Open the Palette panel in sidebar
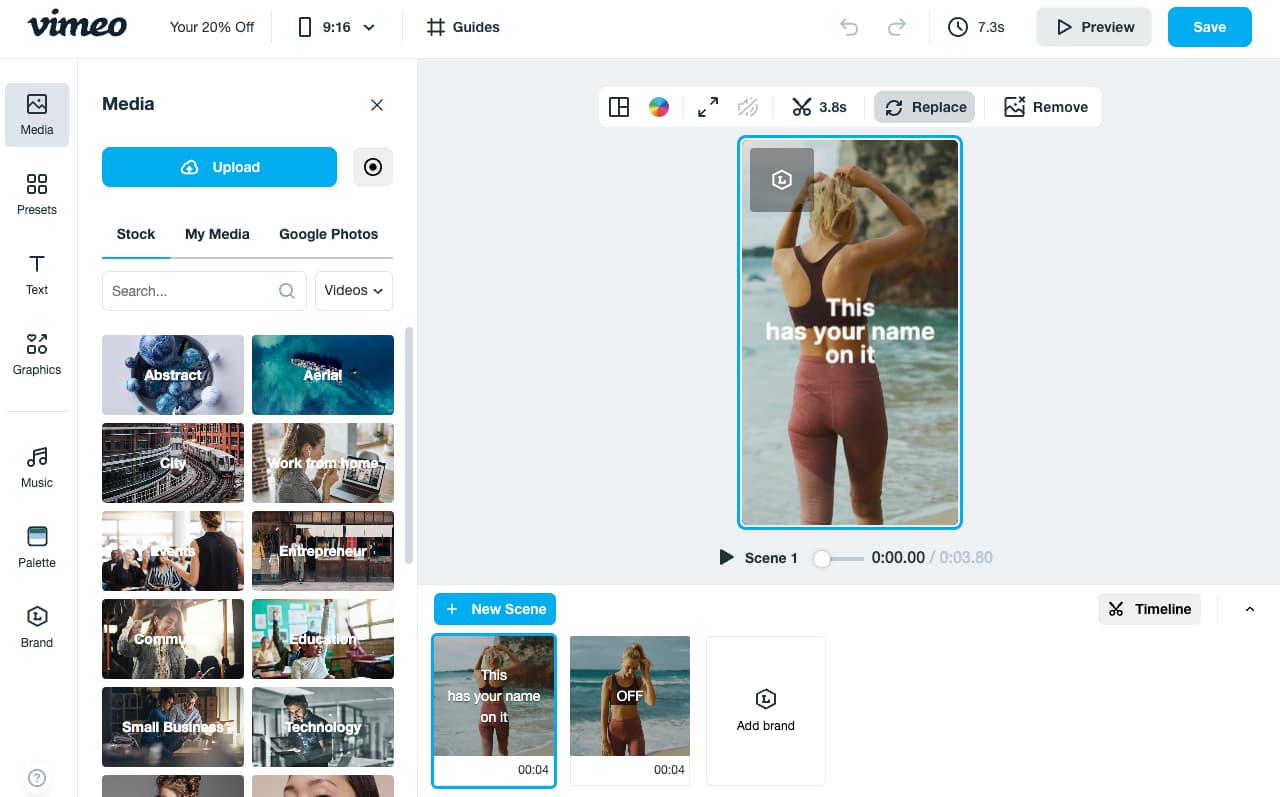Screen dimensions: 1280x797 point(37,547)
